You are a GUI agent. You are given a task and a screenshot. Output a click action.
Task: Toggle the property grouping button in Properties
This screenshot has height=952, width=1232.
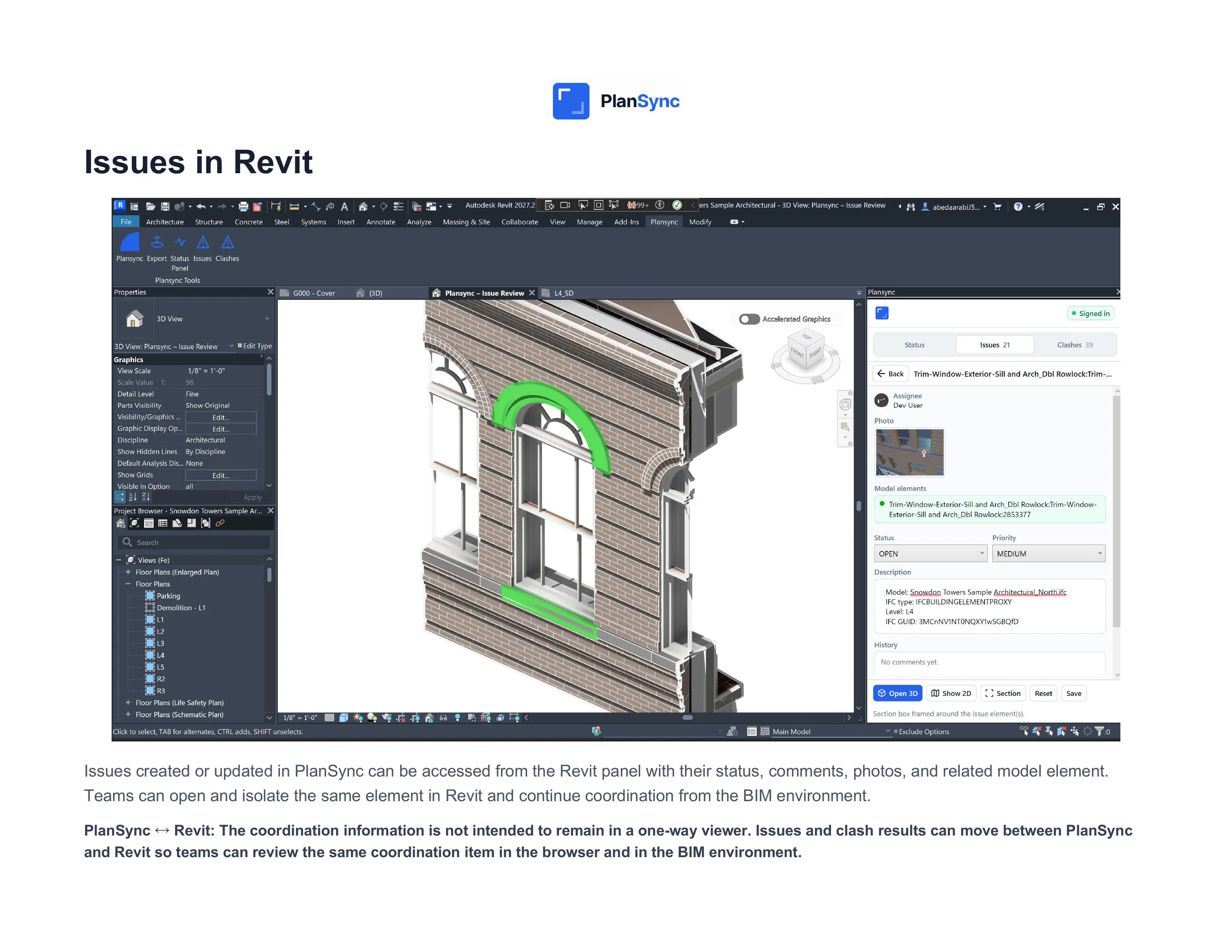(119, 497)
